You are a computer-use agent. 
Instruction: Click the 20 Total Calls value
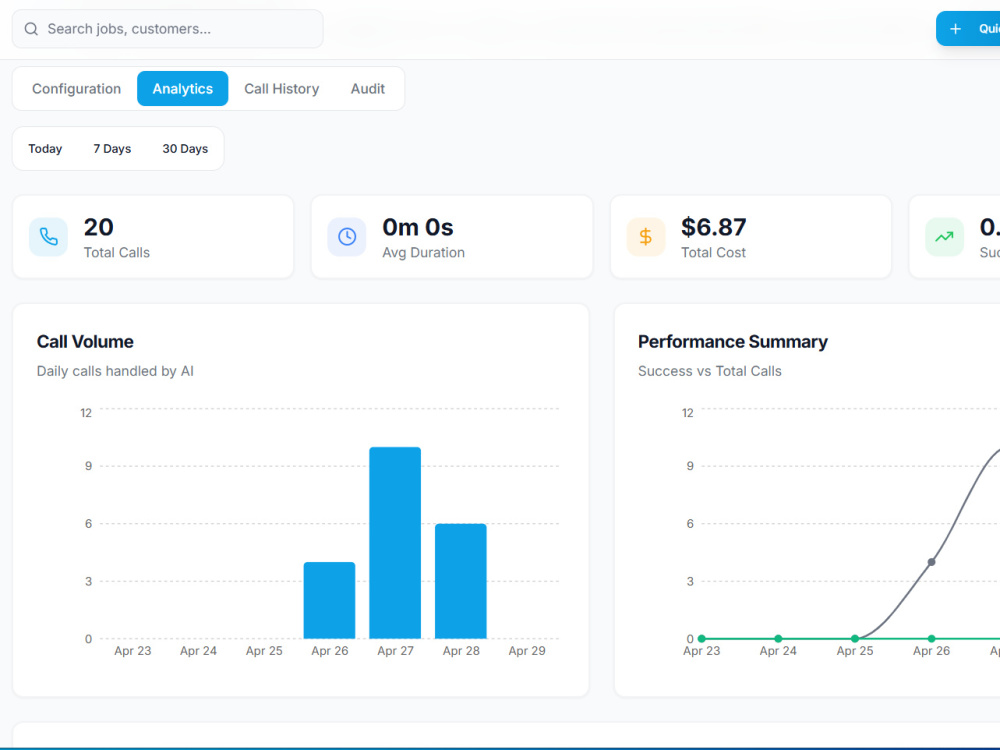tap(98, 227)
